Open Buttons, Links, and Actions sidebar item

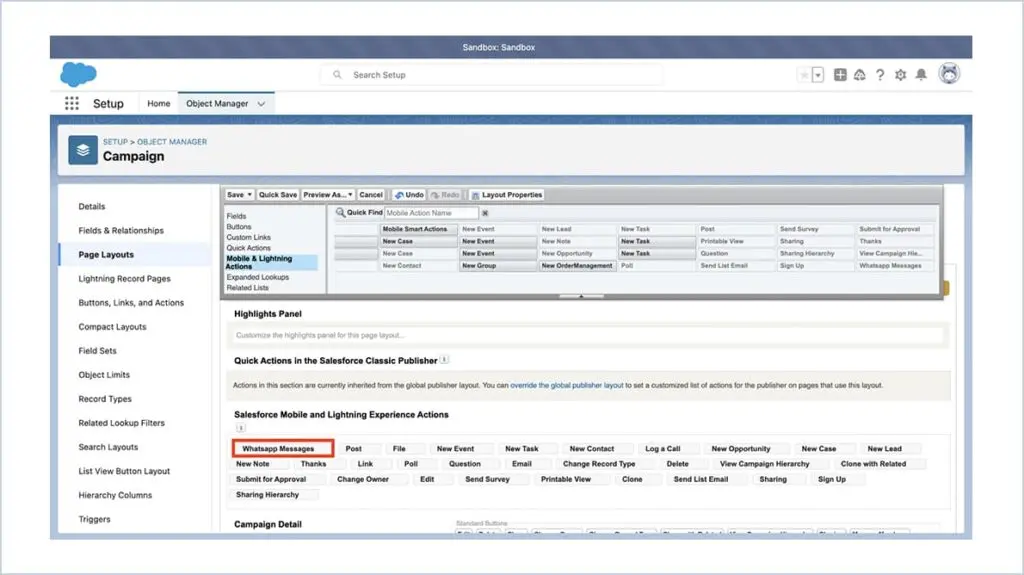pos(131,303)
